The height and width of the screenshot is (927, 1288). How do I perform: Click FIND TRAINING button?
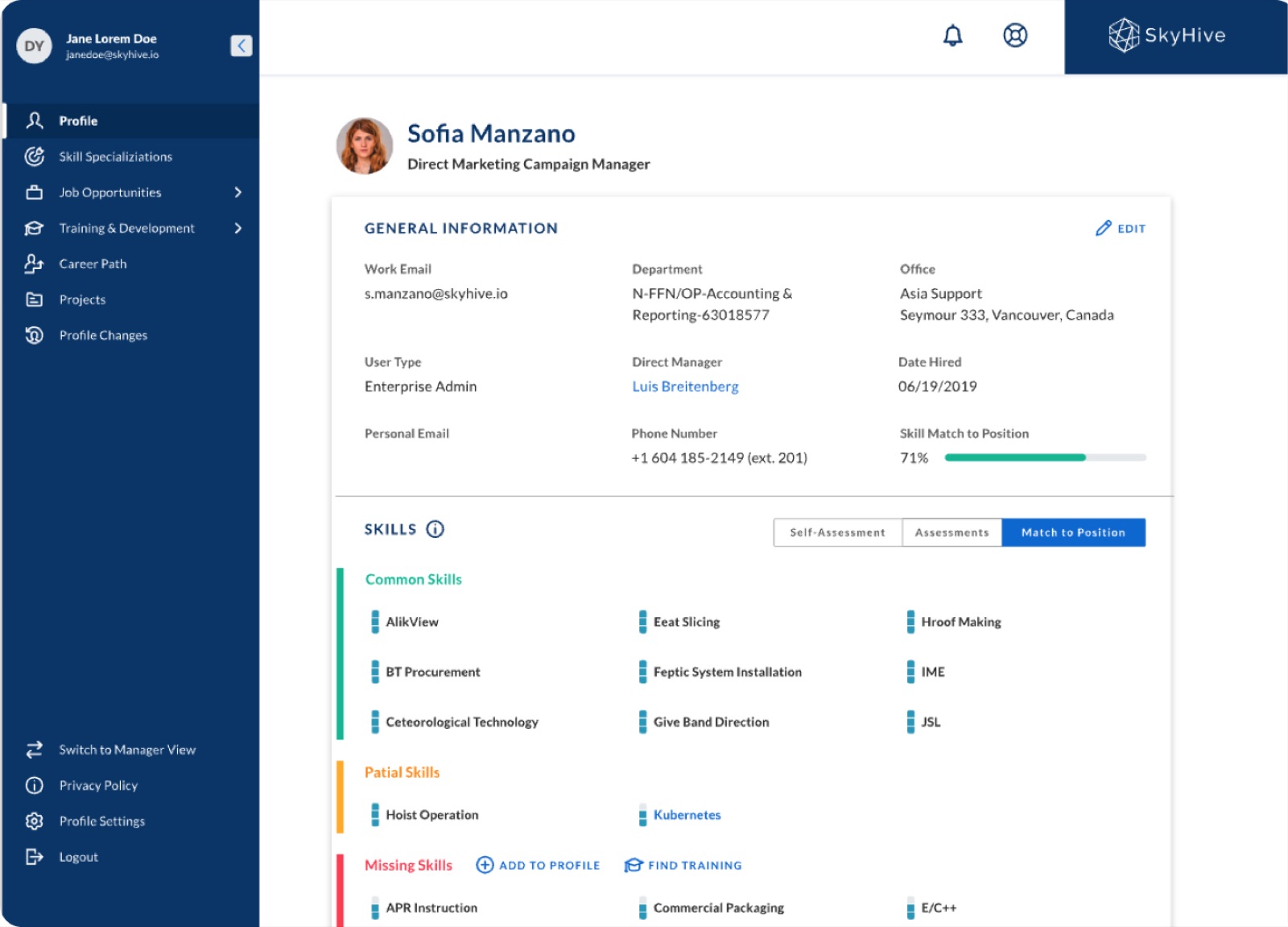pos(683,865)
